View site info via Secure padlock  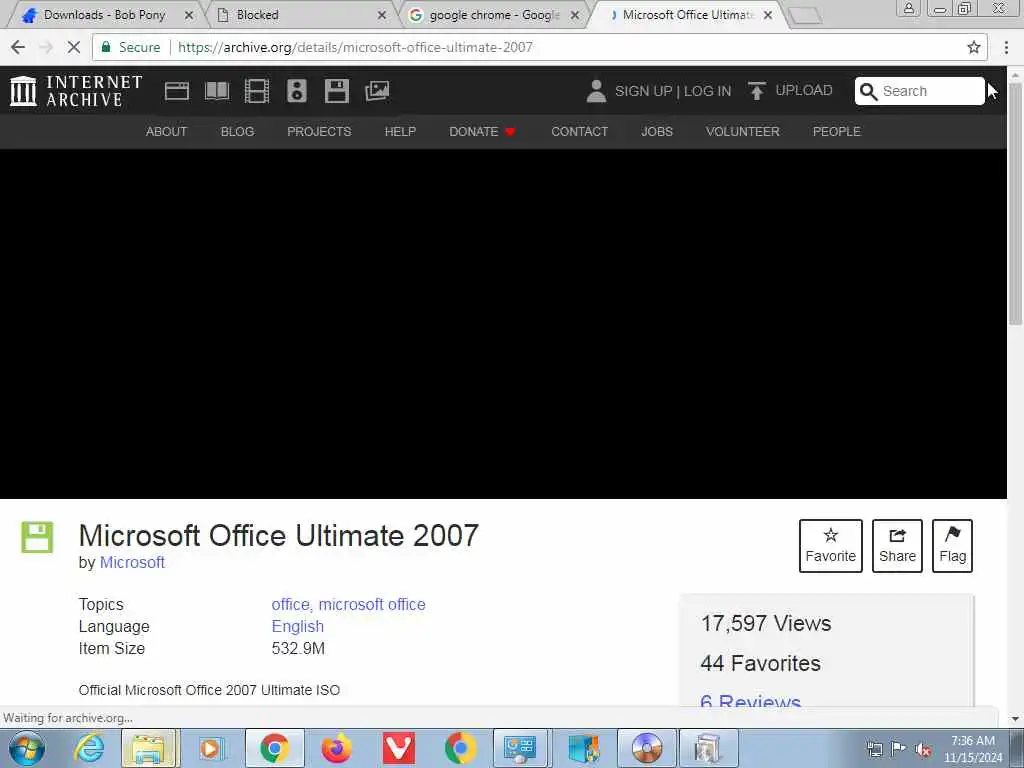pos(130,47)
